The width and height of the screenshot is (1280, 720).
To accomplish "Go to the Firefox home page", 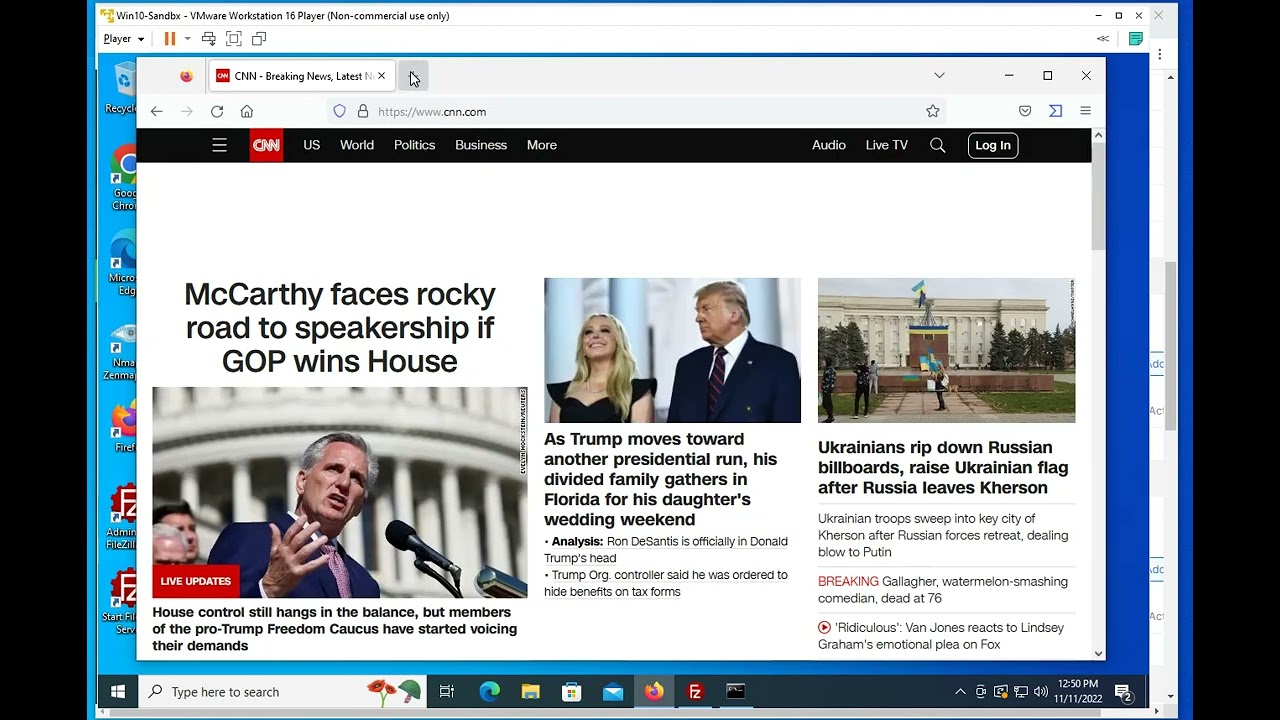I will 247,111.
